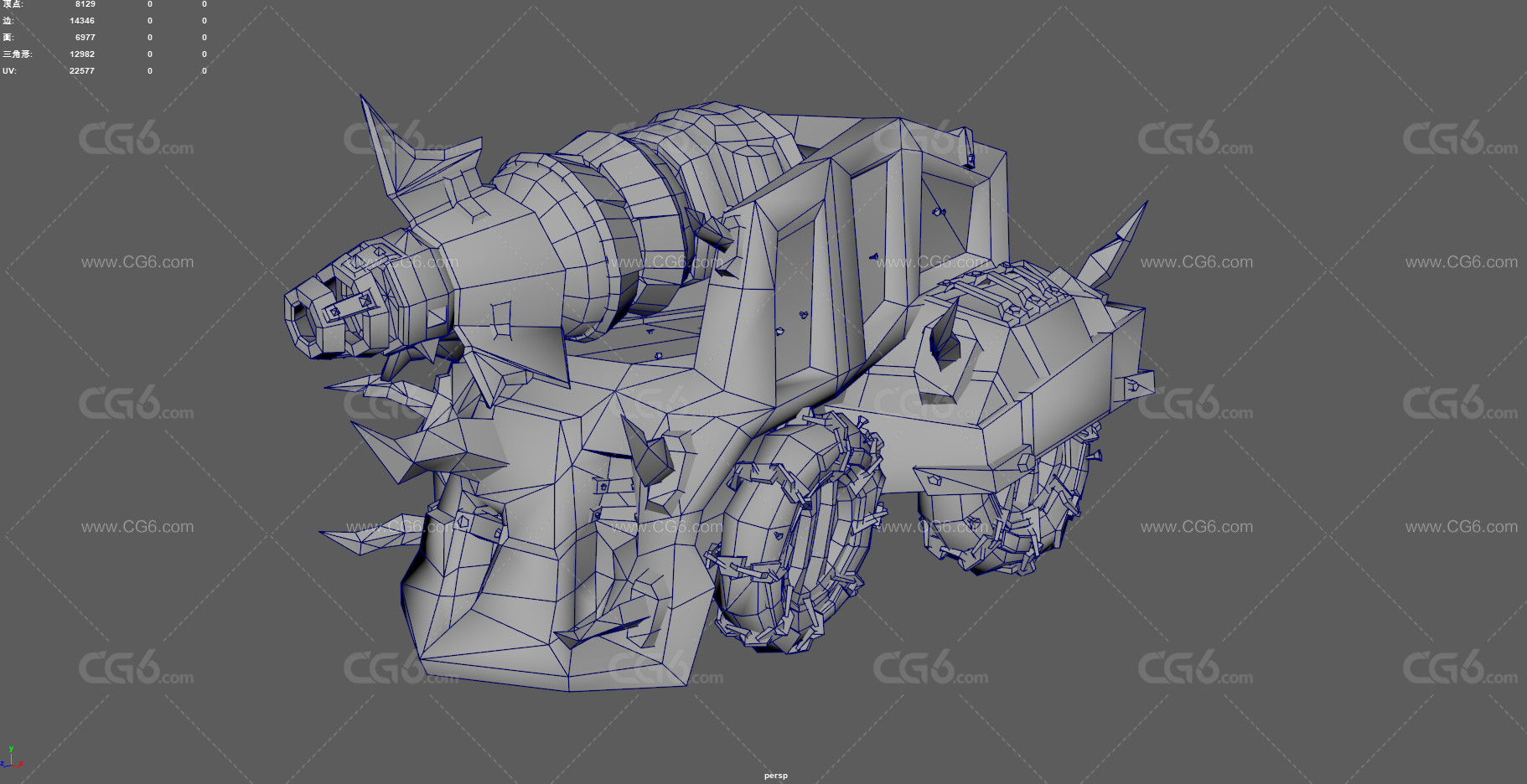Select the tall spike at the rear

[1115, 245]
